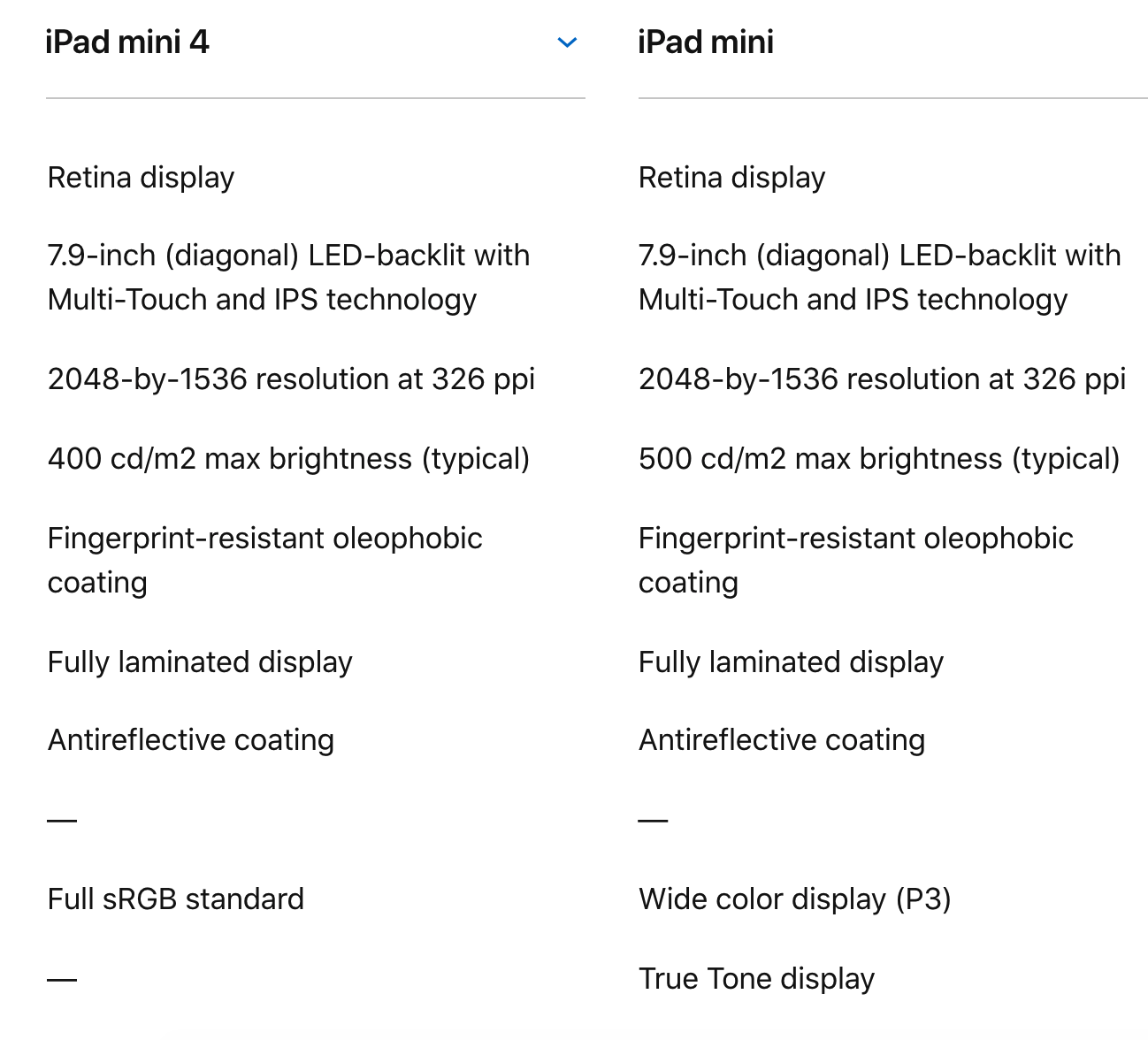
Task: Click the left column Retina display text
Action: point(142,178)
